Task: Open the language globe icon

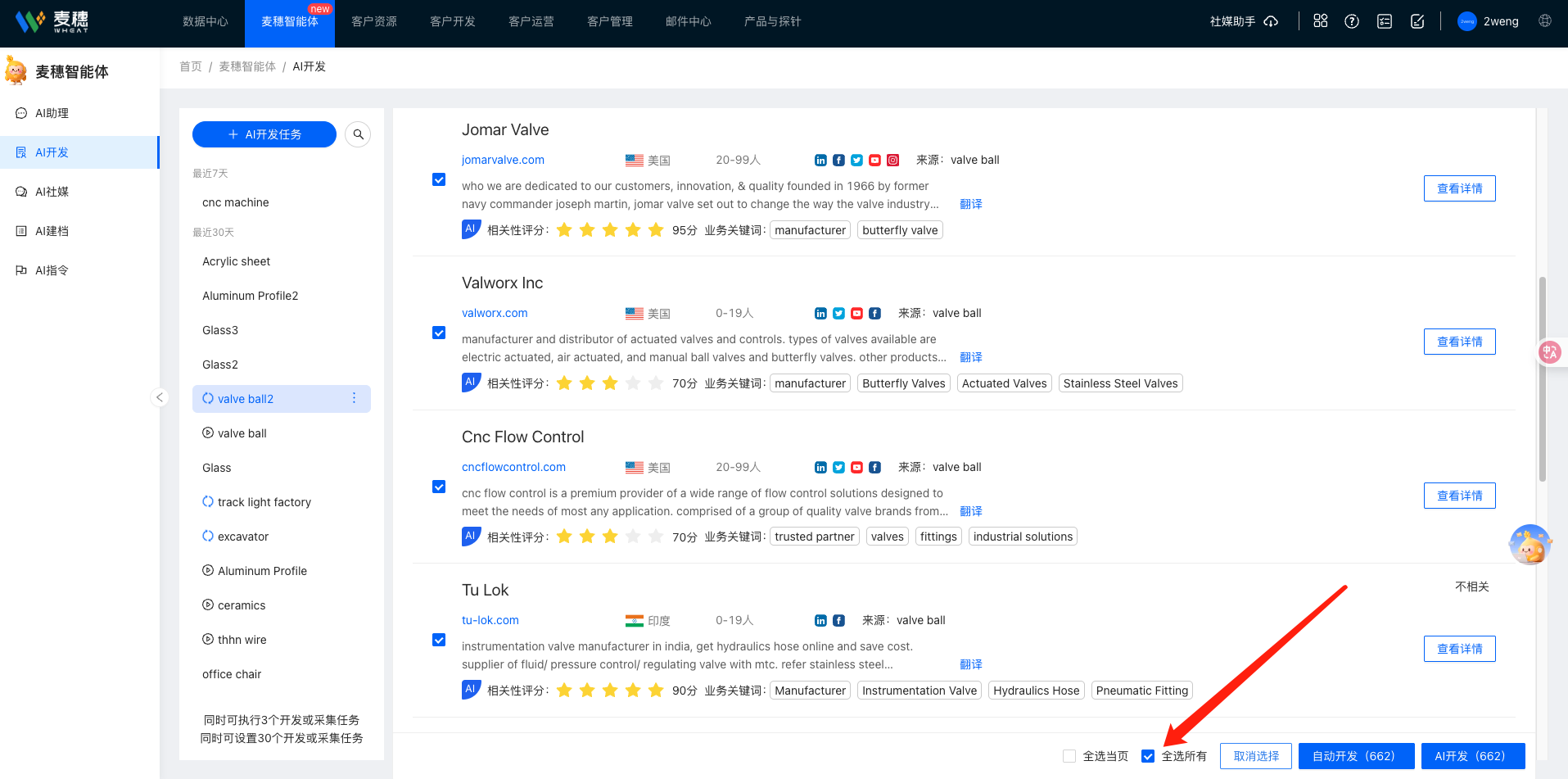Action: point(1545,21)
